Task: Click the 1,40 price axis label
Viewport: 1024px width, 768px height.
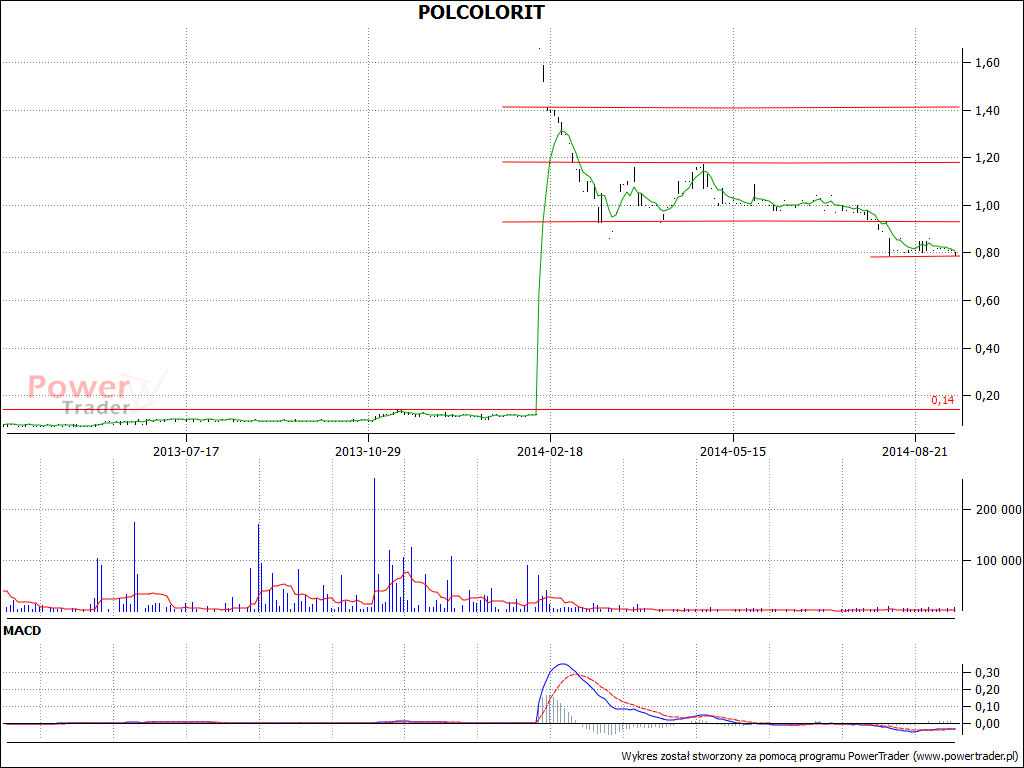Action: [985, 110]
